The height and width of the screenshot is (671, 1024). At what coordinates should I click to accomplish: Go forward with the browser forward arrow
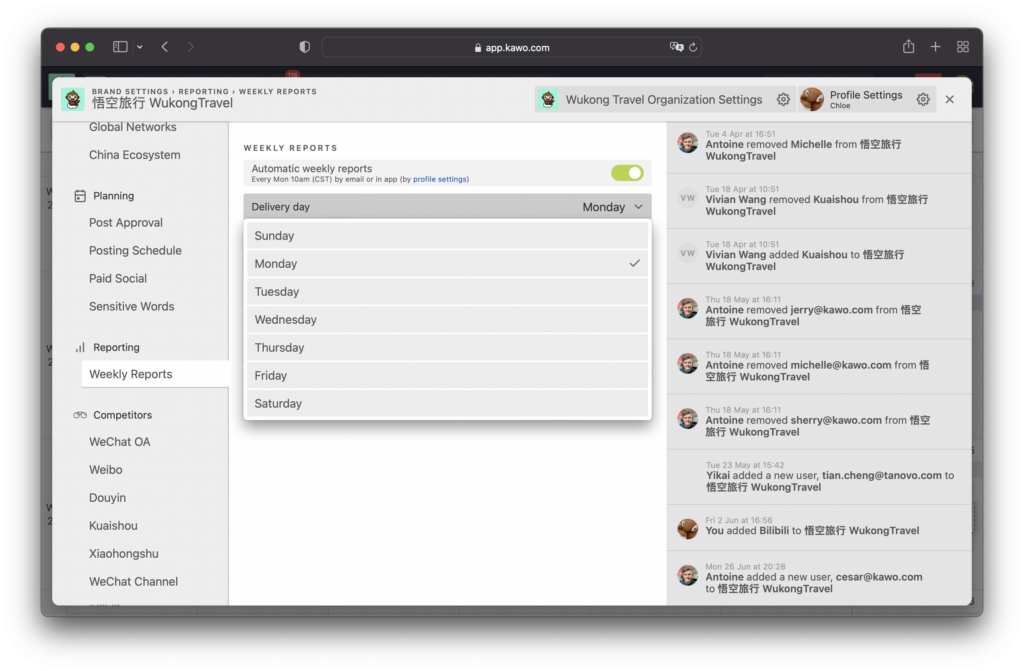pos(191,47)
